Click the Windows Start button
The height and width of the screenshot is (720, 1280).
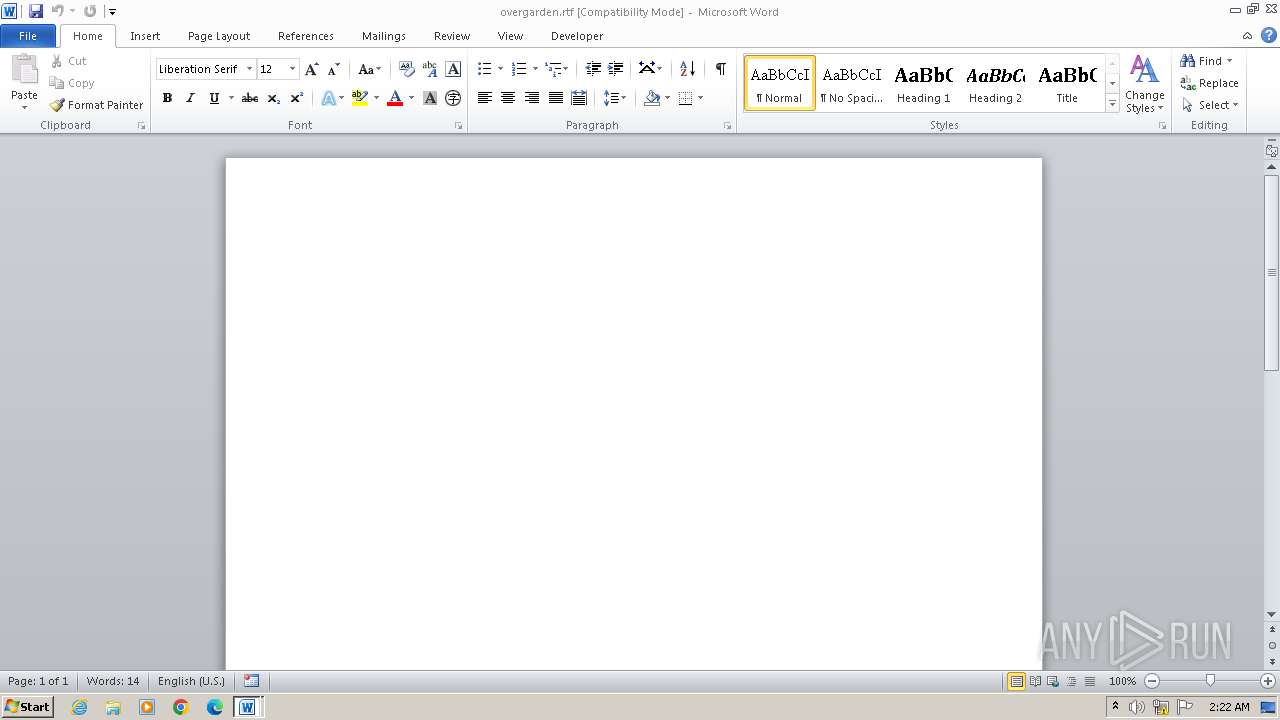click(27, 706)
